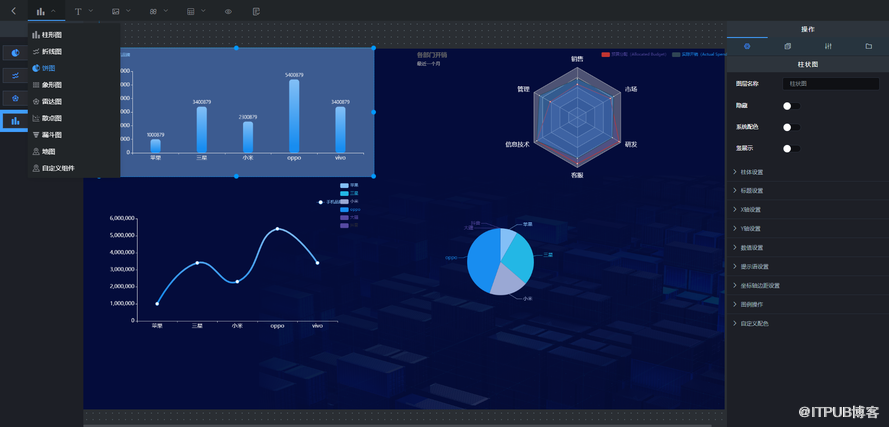Open the folder tab icon in right panel
Image resolution: width=889 pixels, height=427 pixels.
click(x=868, y=46)
